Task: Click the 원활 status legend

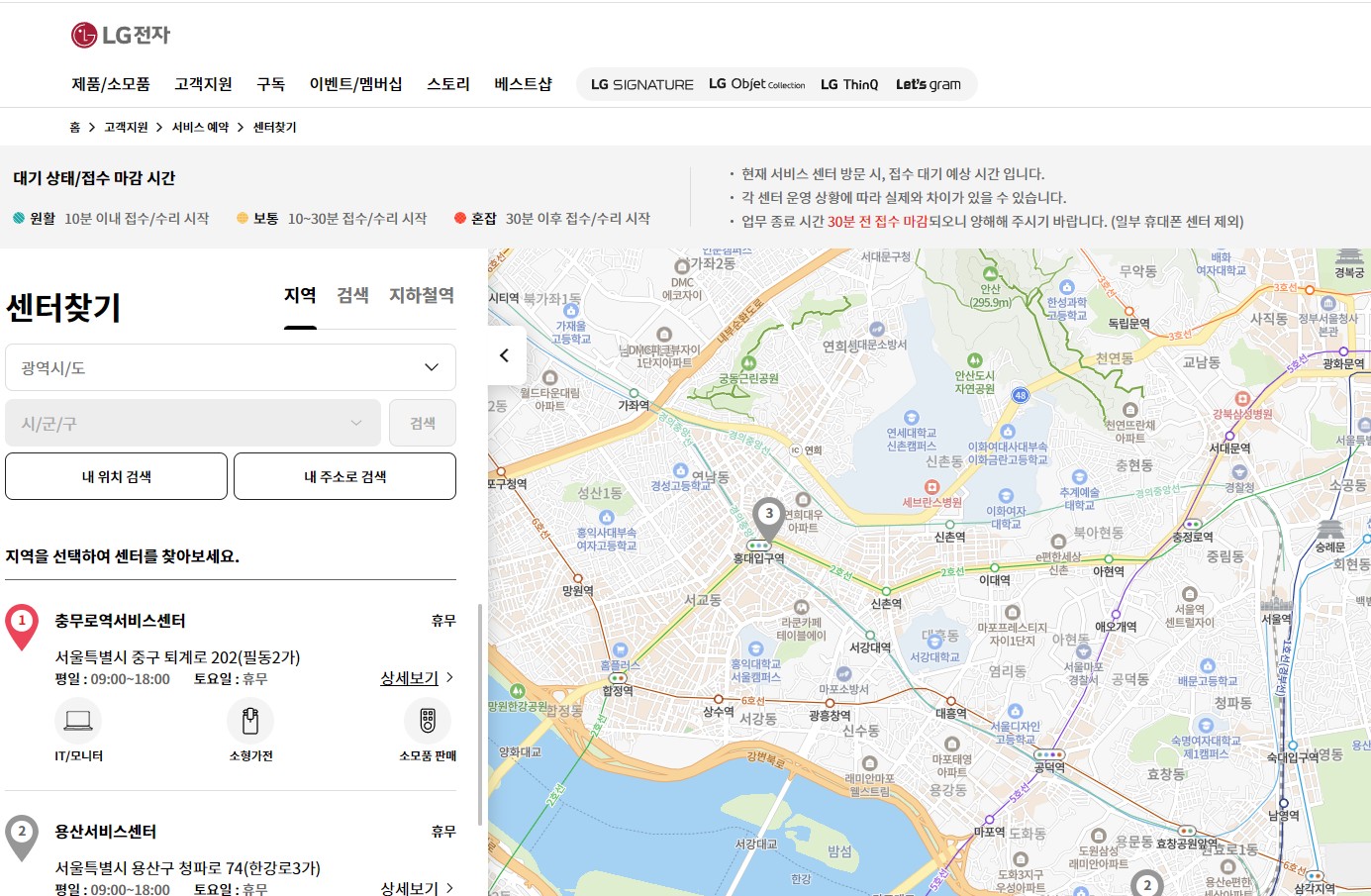Action: (111, 219)
